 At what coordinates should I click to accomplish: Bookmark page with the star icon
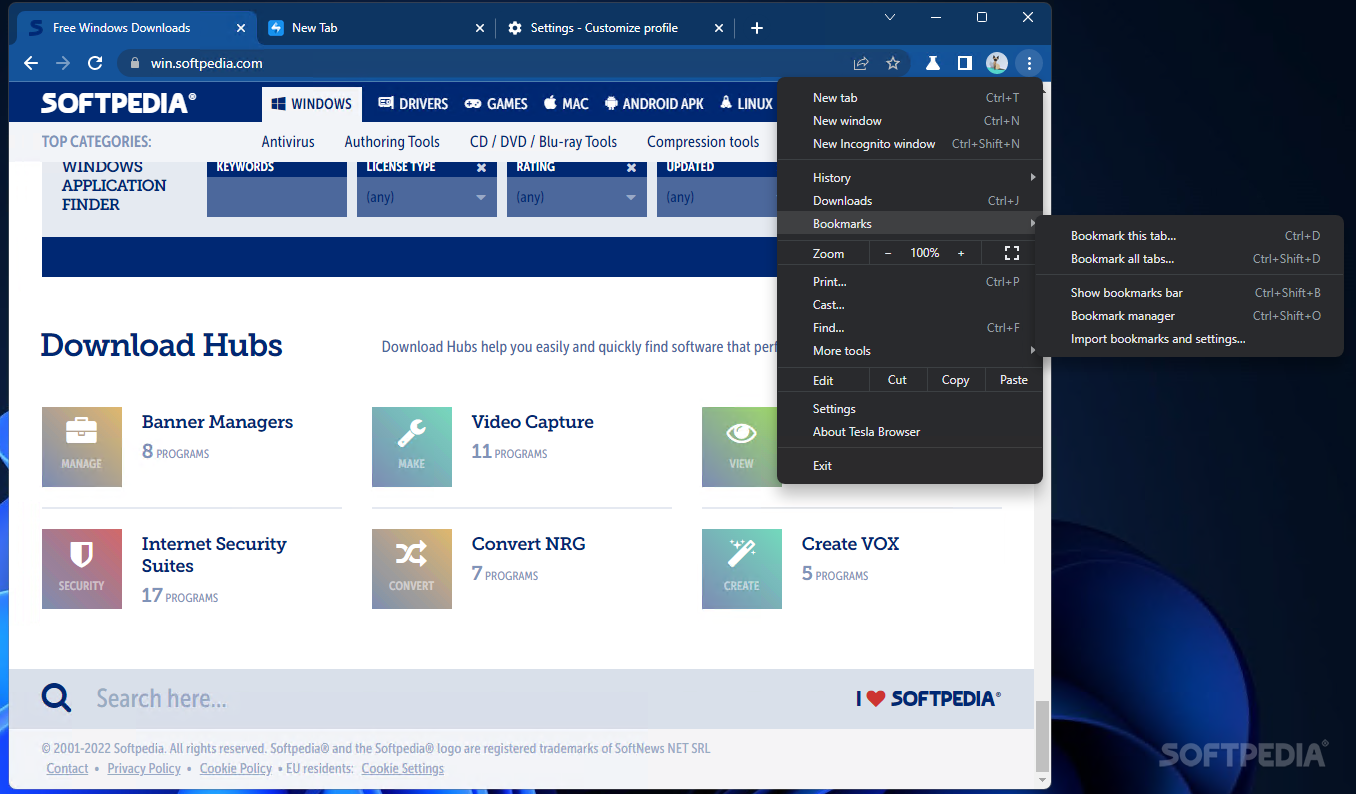[x=893, y=63]
